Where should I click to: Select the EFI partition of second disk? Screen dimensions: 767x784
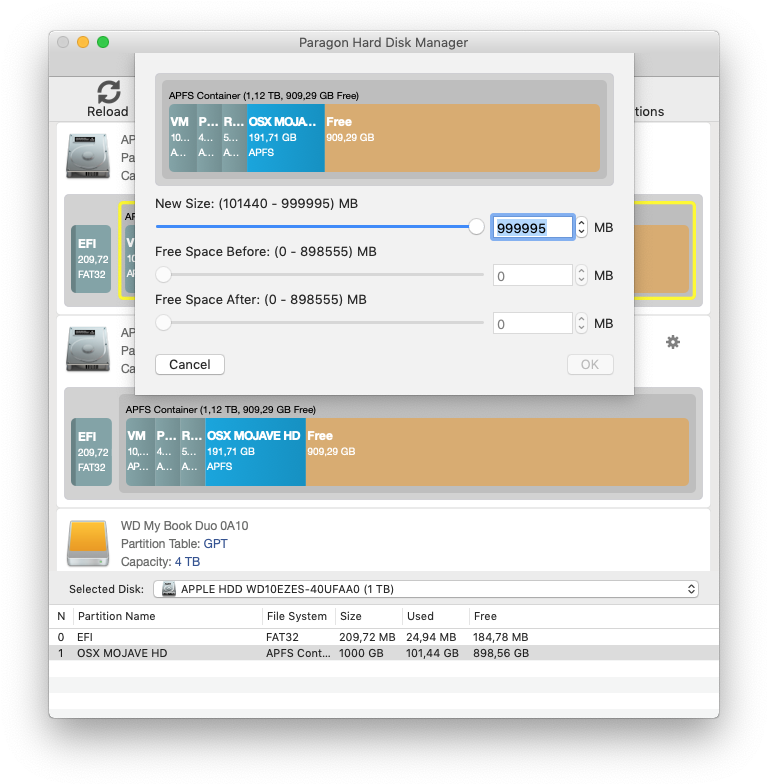pyautogui.click(x=91, y=452)
